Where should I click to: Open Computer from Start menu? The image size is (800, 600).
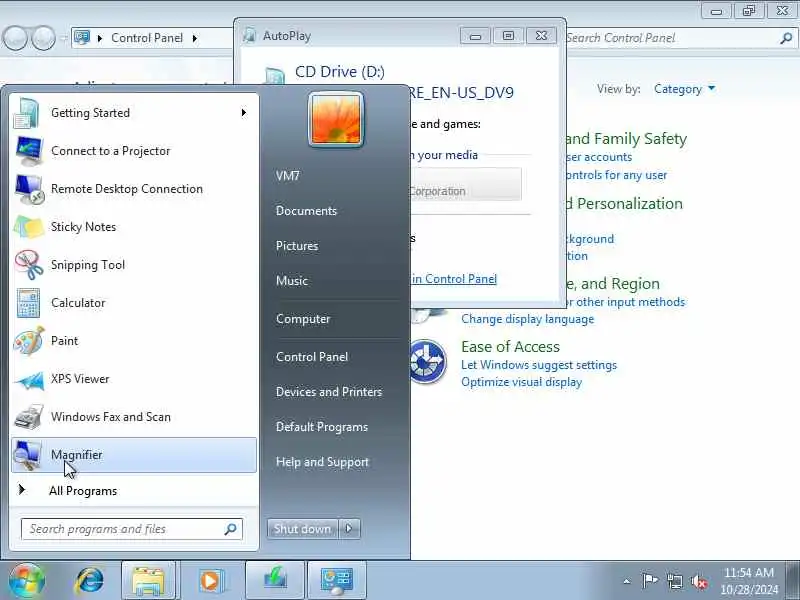tap(303, 319)
